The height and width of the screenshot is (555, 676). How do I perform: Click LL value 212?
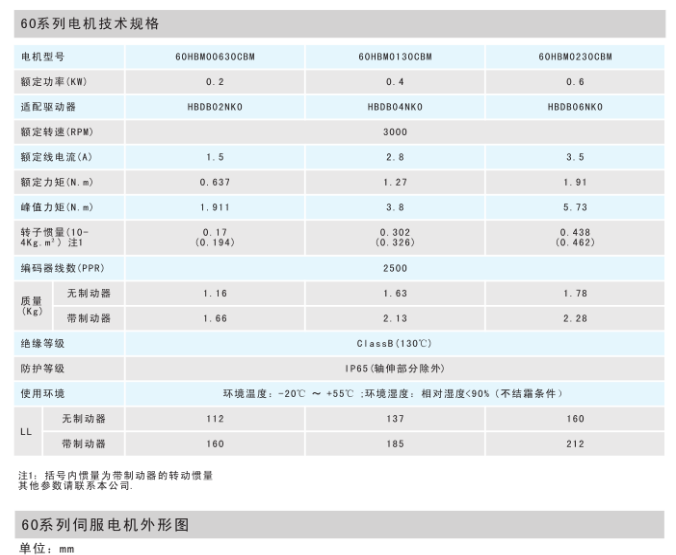[x=575, y=444]
